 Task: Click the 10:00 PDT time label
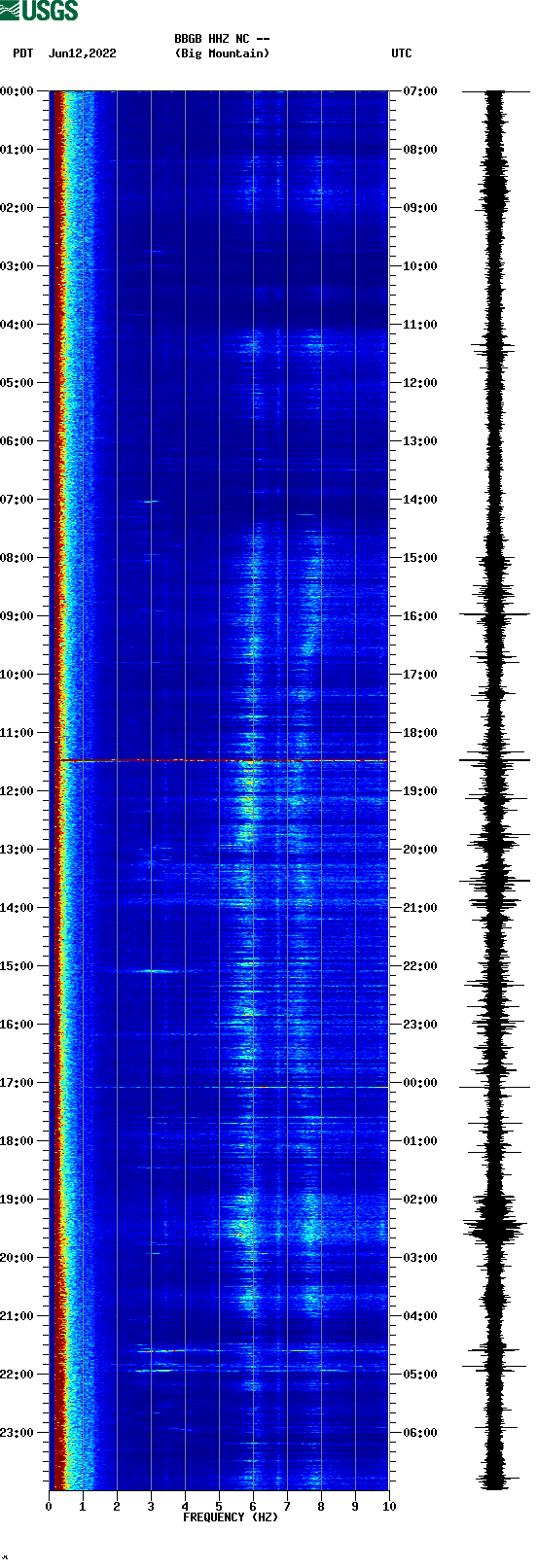[x=18, y=675]
